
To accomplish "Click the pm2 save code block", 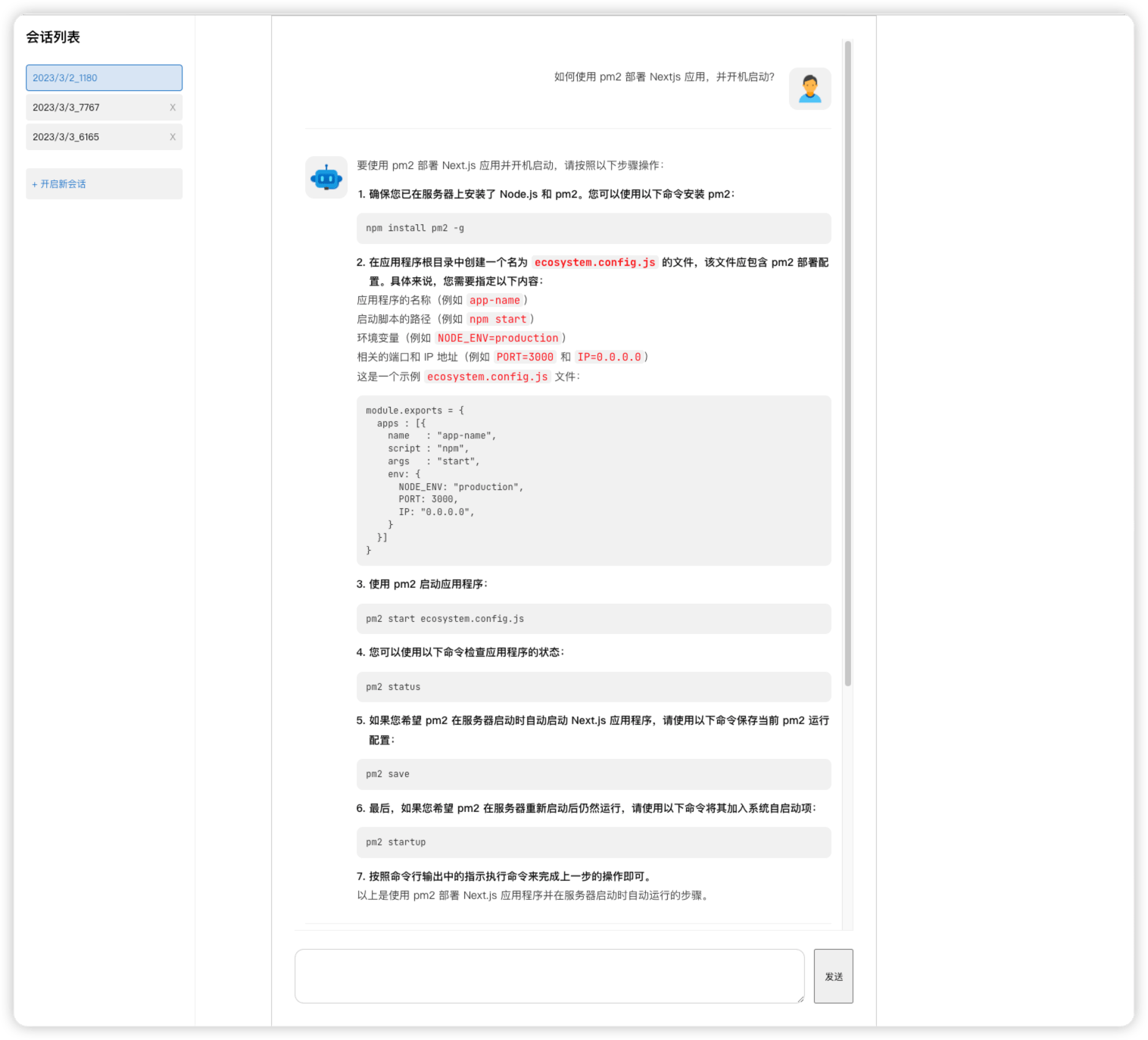I will (x=593, y=774).
